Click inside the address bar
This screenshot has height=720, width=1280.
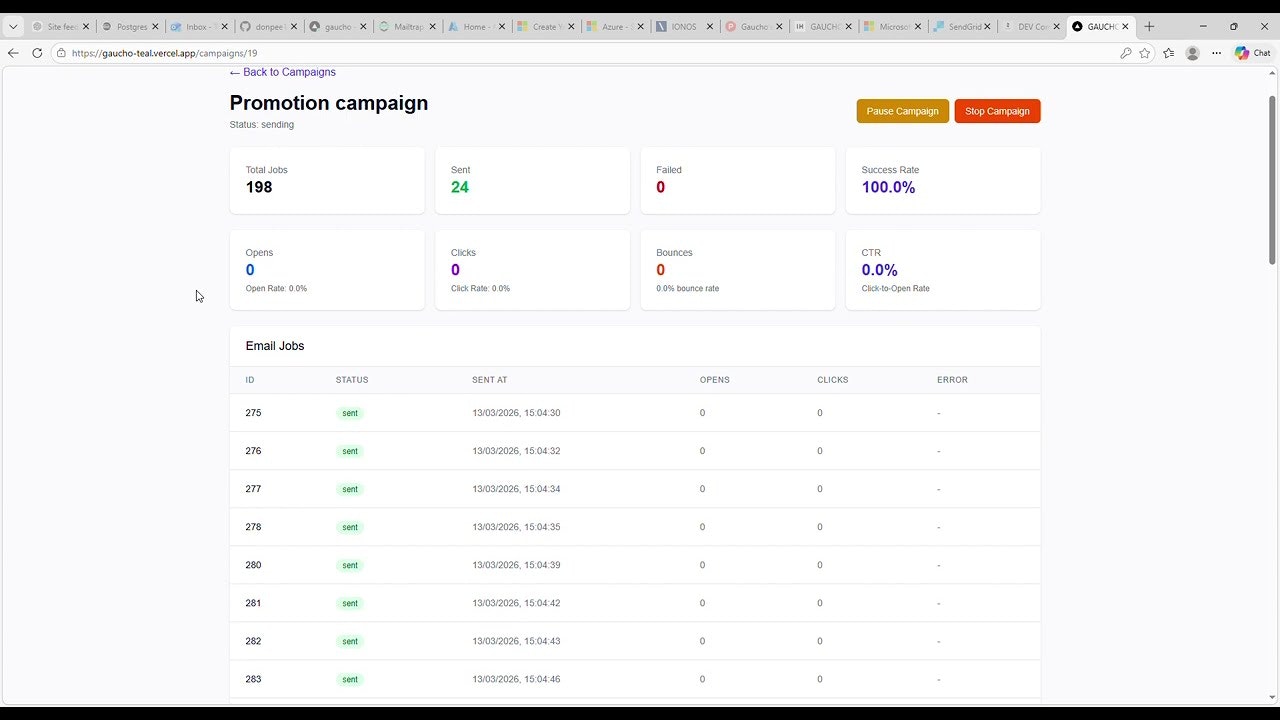tap(300, 53)
